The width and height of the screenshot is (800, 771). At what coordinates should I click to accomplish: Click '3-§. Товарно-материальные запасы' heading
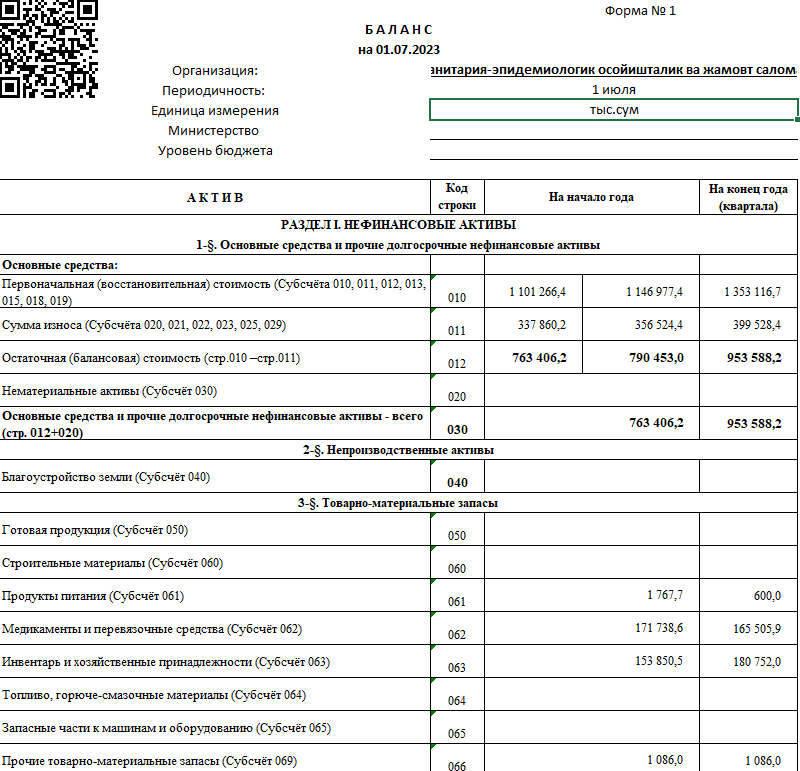[398, 503]
